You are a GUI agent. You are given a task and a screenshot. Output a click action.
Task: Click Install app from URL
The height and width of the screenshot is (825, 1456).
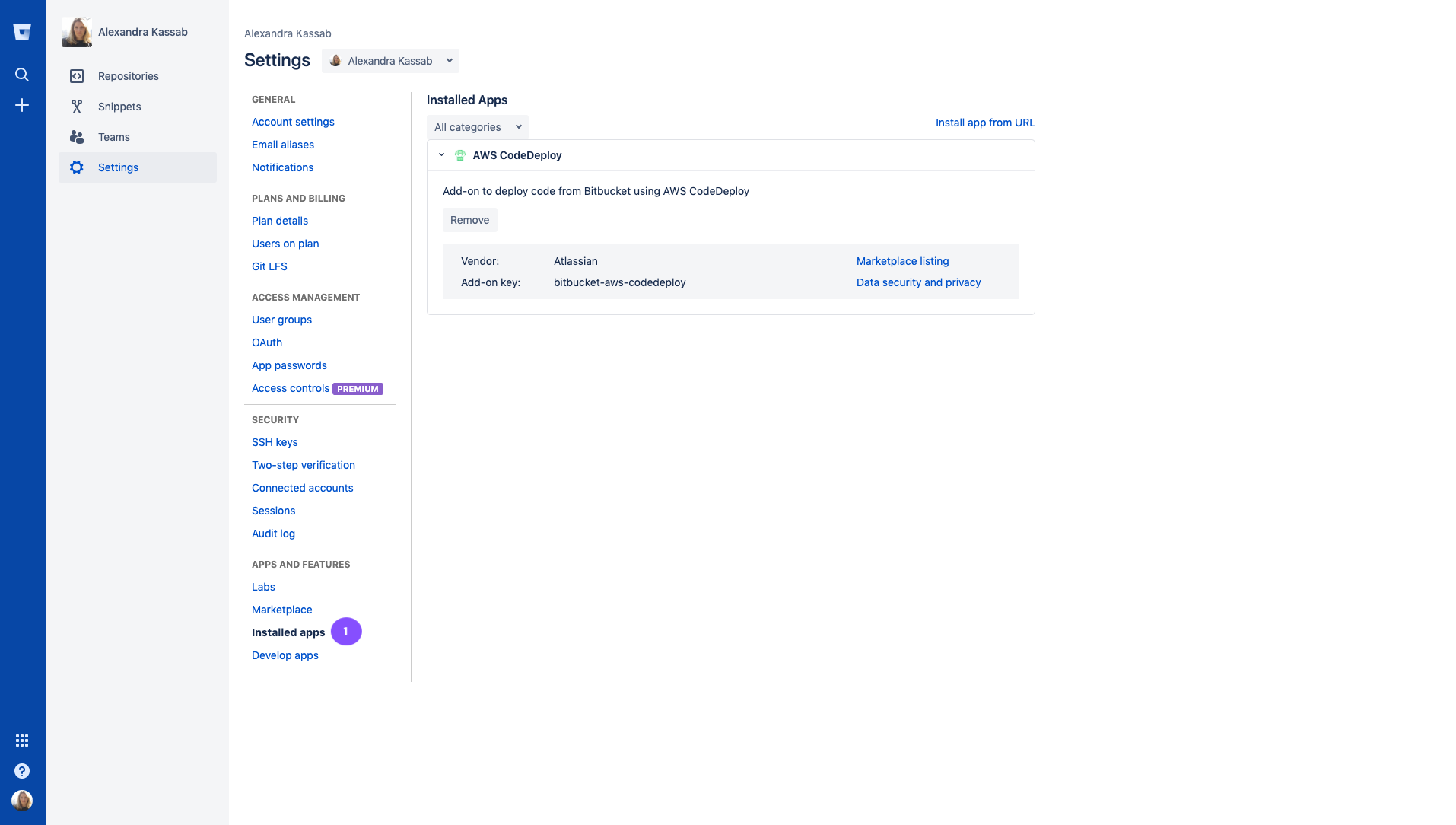pos(985,123)
